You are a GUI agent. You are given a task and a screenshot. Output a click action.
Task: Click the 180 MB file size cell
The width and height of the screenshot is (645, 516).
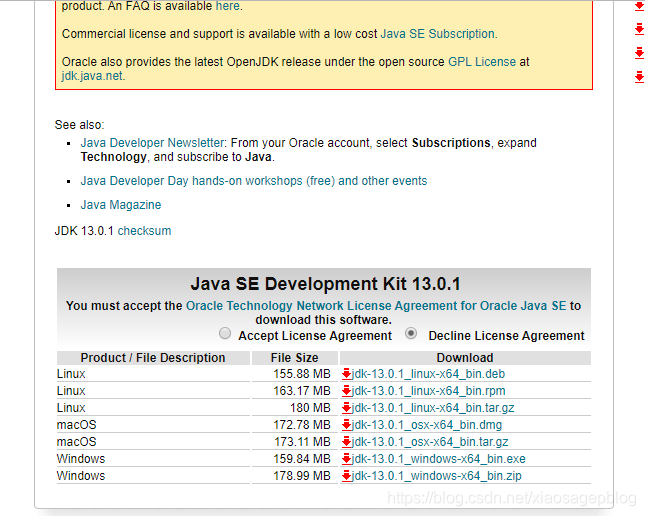(295, 408)
